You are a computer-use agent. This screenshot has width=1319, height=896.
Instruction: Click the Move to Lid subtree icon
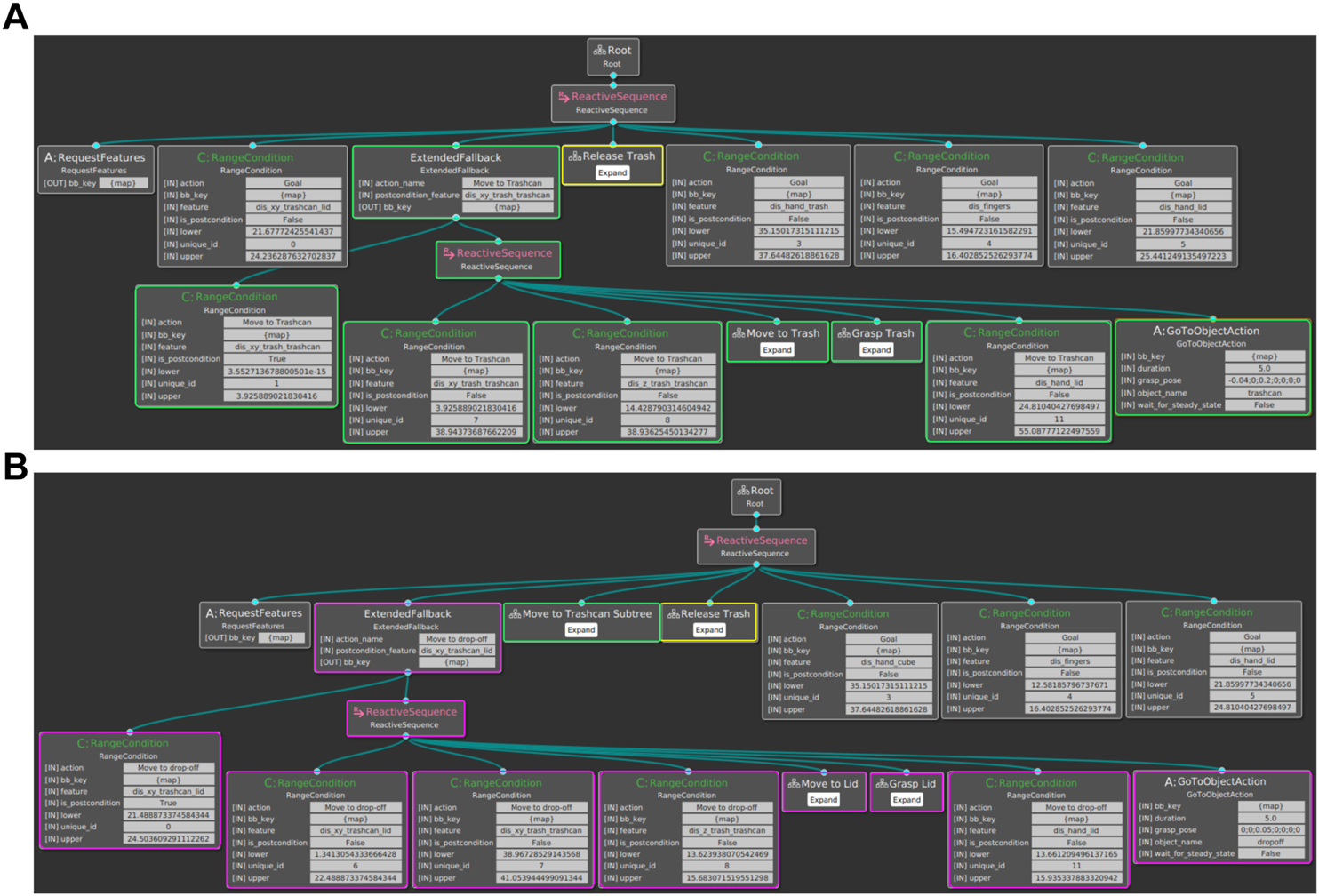(793, 784)
